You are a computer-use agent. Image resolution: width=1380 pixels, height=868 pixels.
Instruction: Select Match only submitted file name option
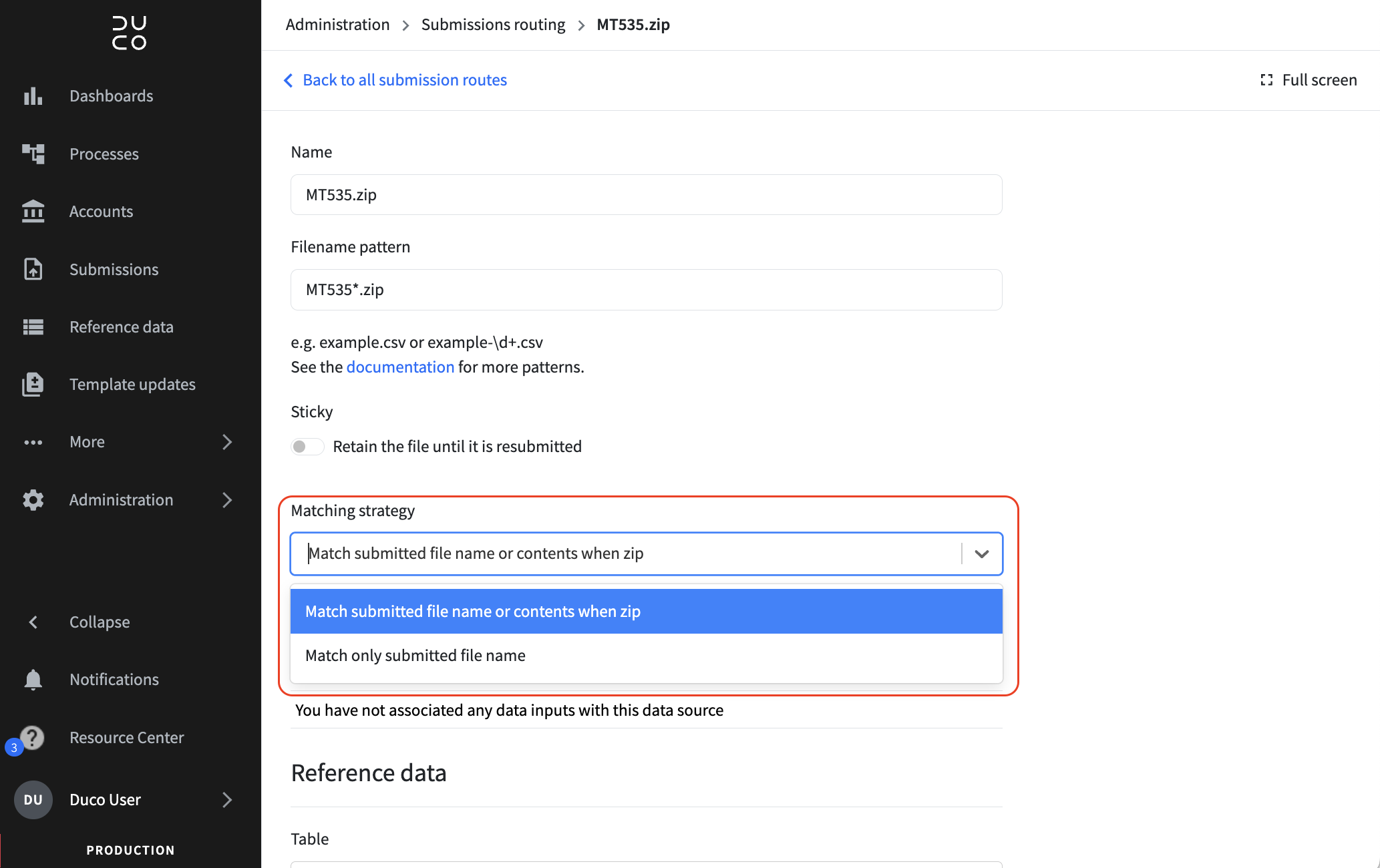(647, 656)
